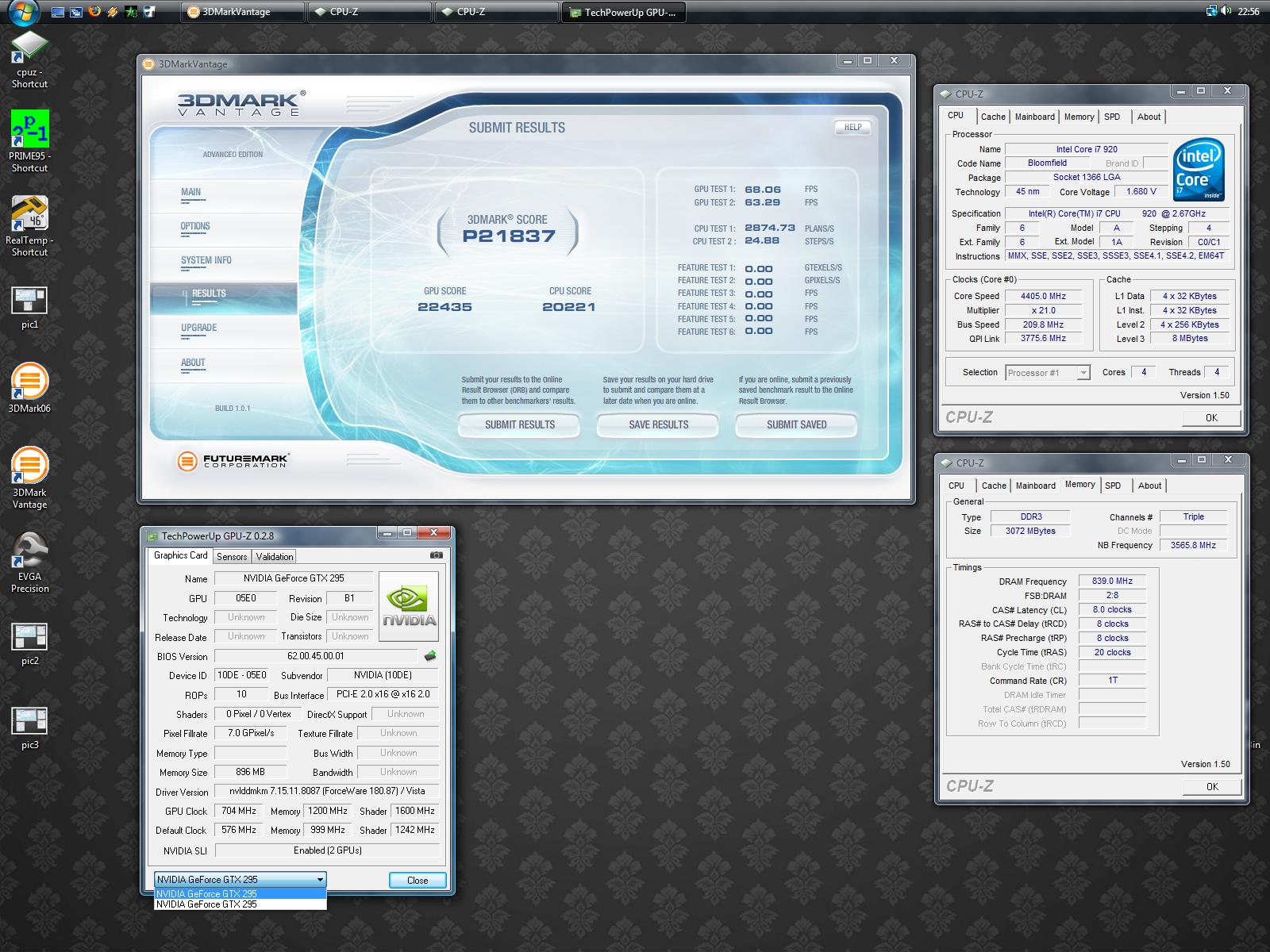Select the pic2 desktop image file

click(x=29, y=644)
